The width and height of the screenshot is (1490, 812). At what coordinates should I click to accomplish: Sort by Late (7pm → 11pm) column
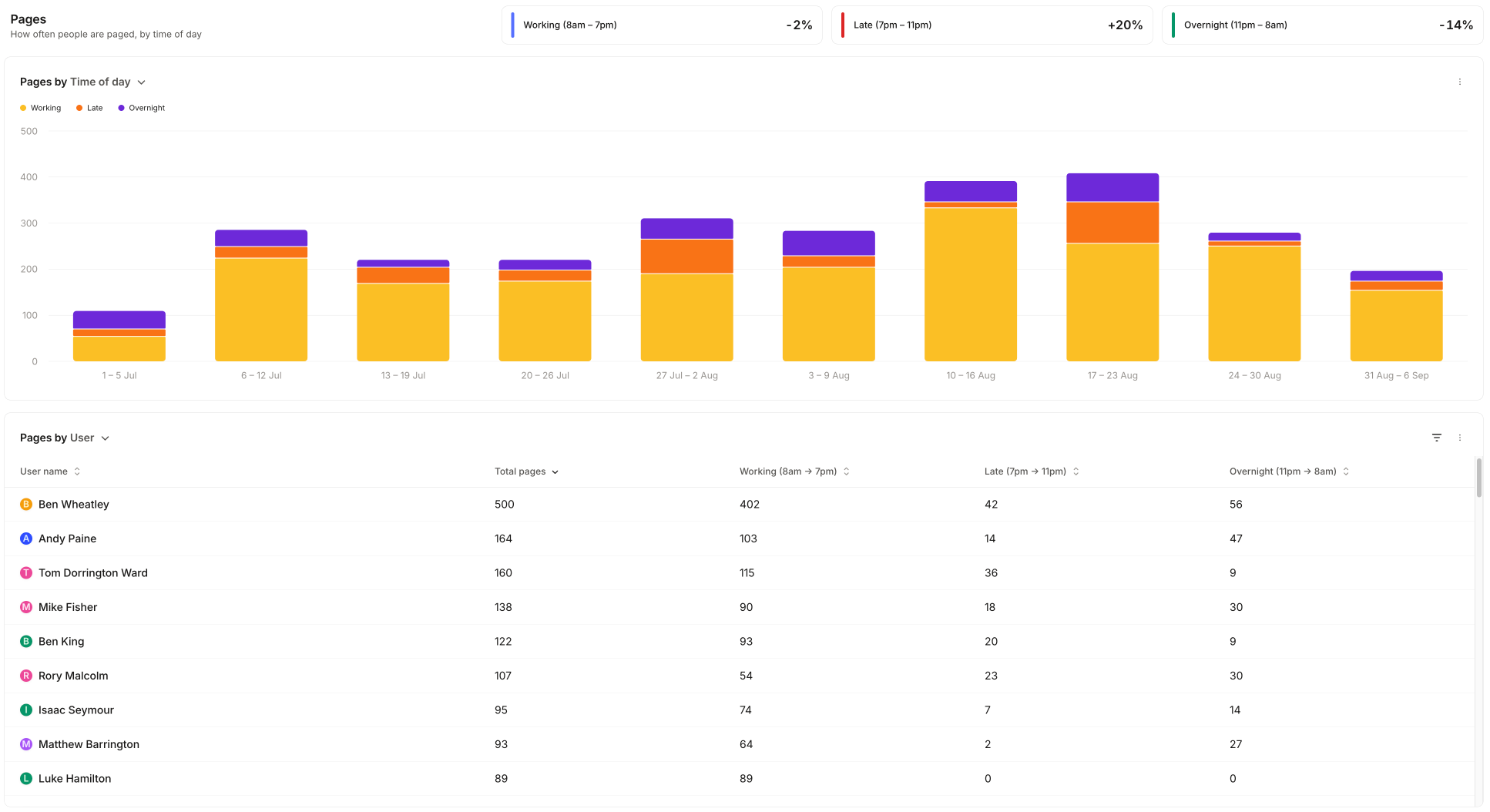tap(1032, 471)
